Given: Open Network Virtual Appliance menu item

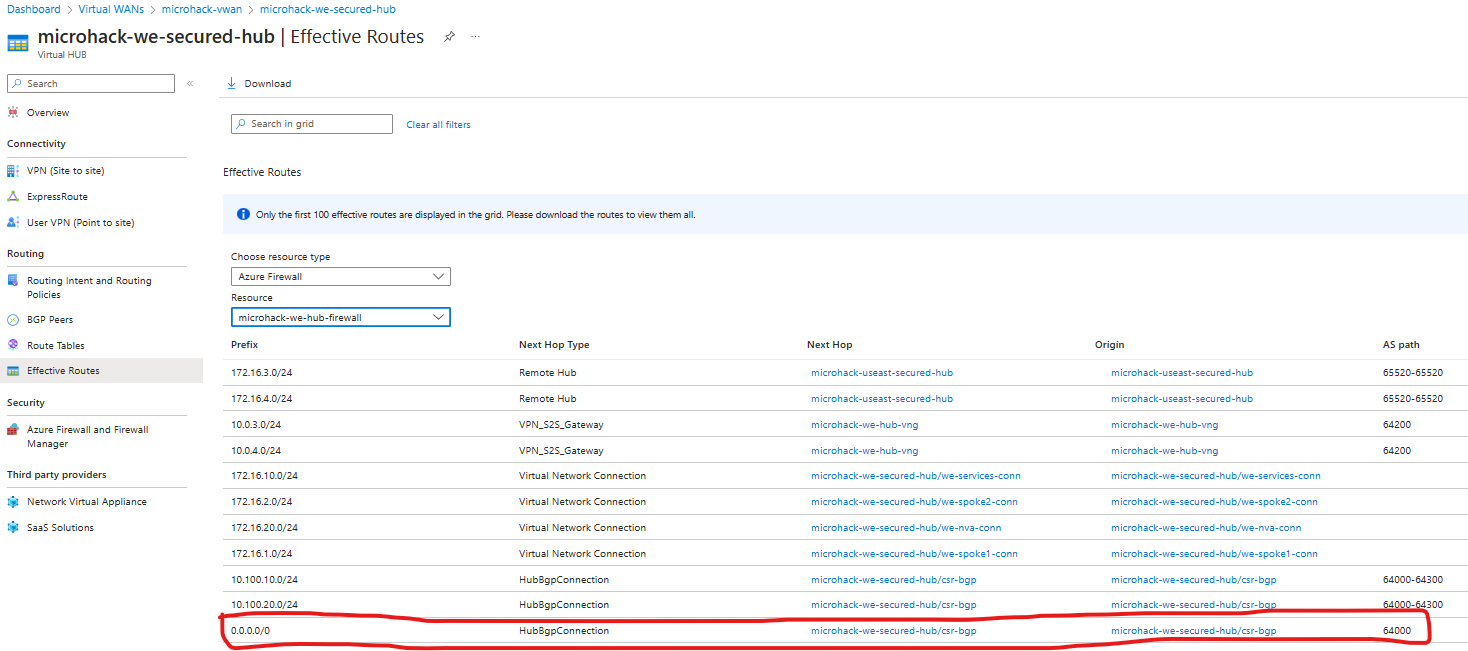Looking at the screenshot, I should tap(87, 502).
